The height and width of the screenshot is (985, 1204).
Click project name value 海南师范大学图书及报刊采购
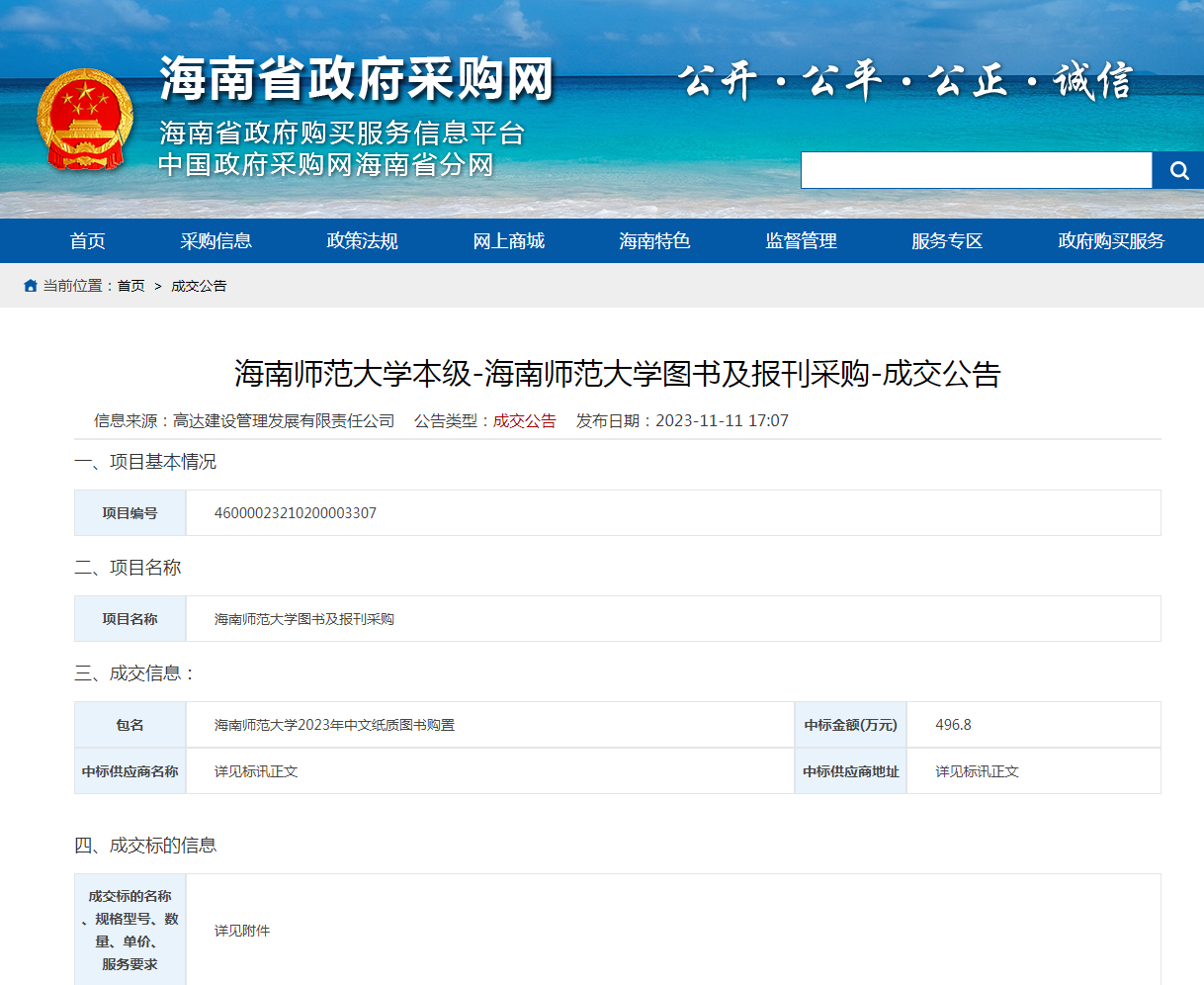coord(304,619)
